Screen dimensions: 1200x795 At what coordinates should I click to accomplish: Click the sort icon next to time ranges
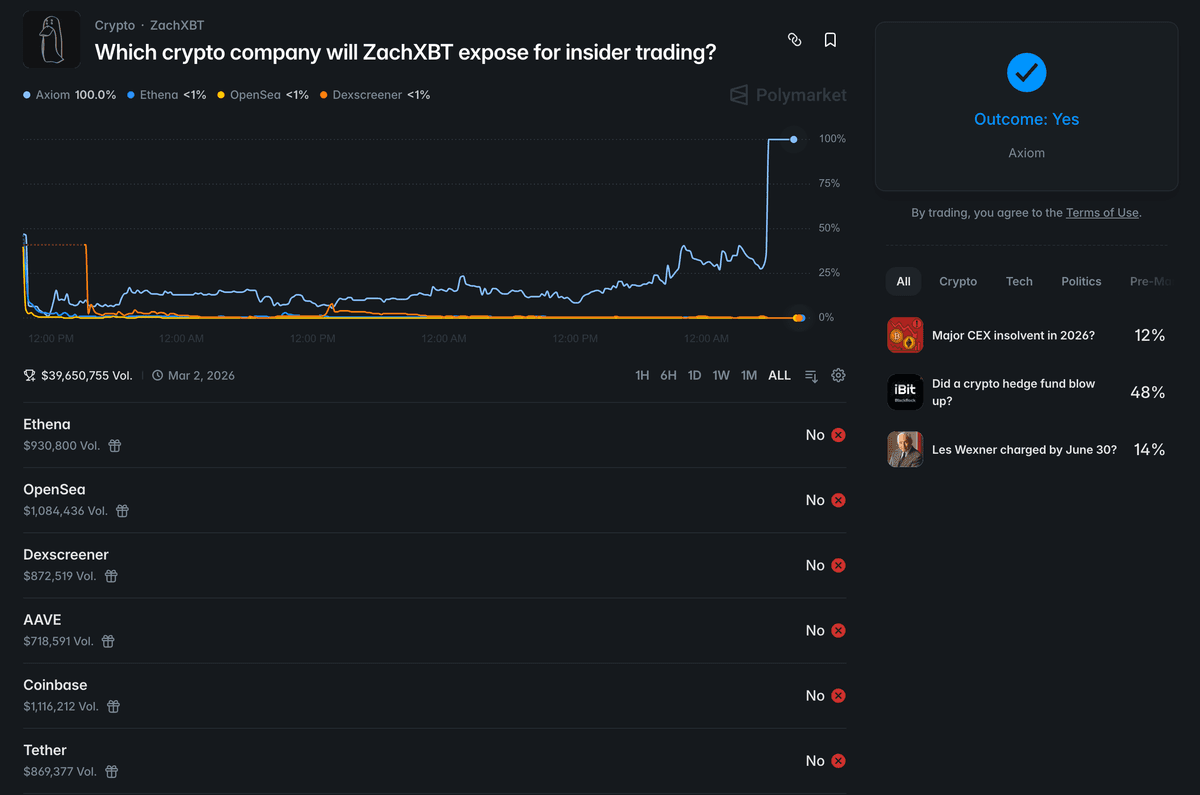[x=811, y=375]
